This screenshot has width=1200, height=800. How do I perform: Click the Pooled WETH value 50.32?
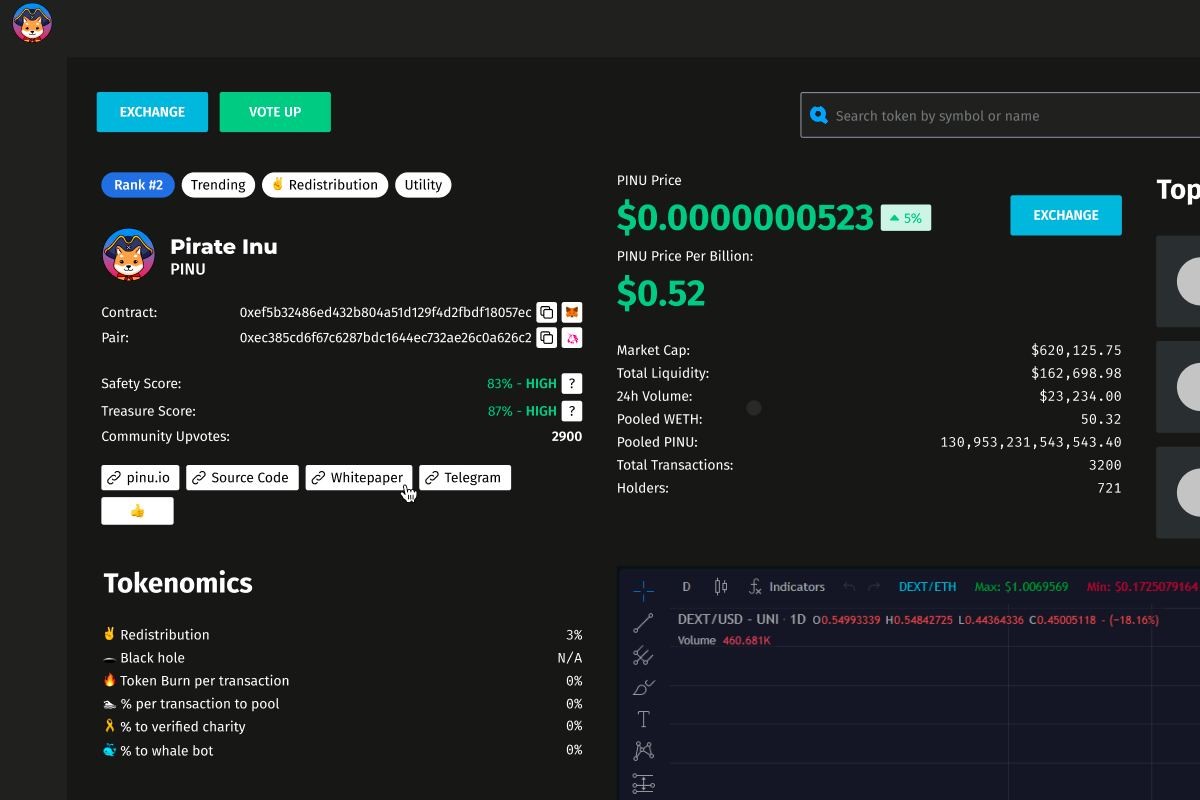pos(1101,420)
